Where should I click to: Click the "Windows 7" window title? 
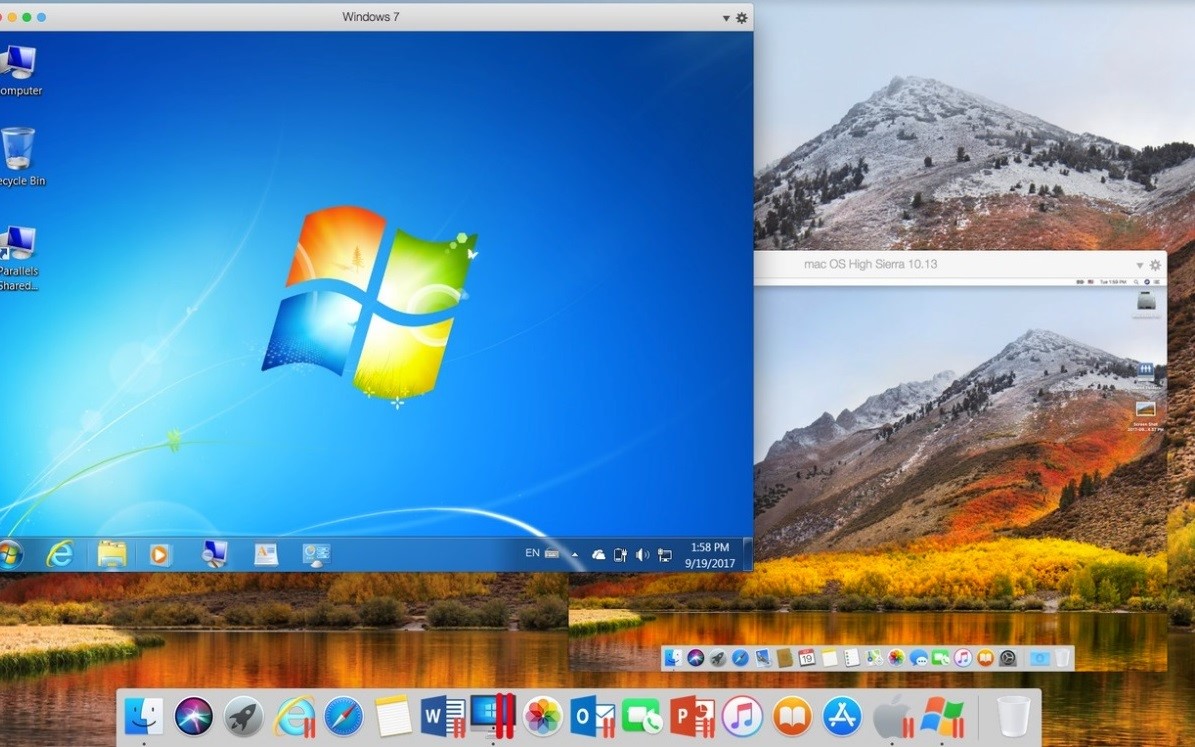370,17
